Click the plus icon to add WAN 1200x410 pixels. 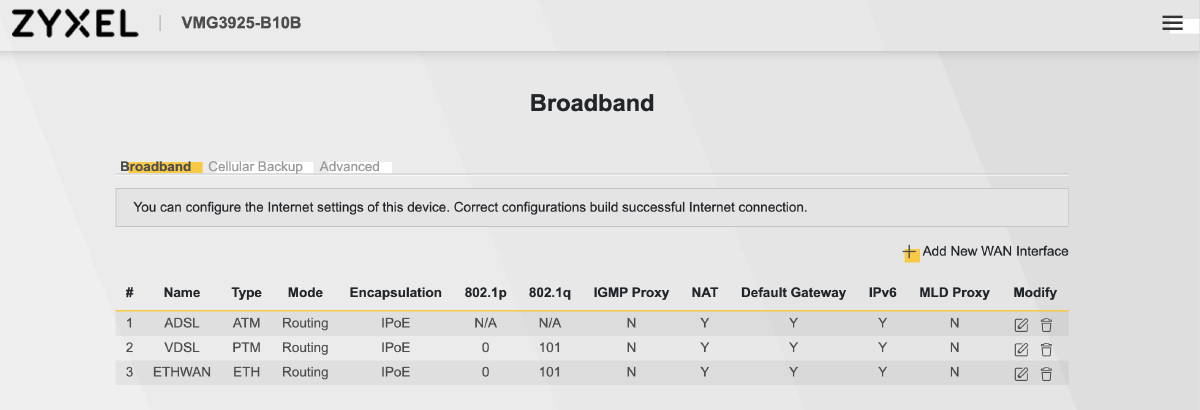pyautogui.click(x=910, y=253)
